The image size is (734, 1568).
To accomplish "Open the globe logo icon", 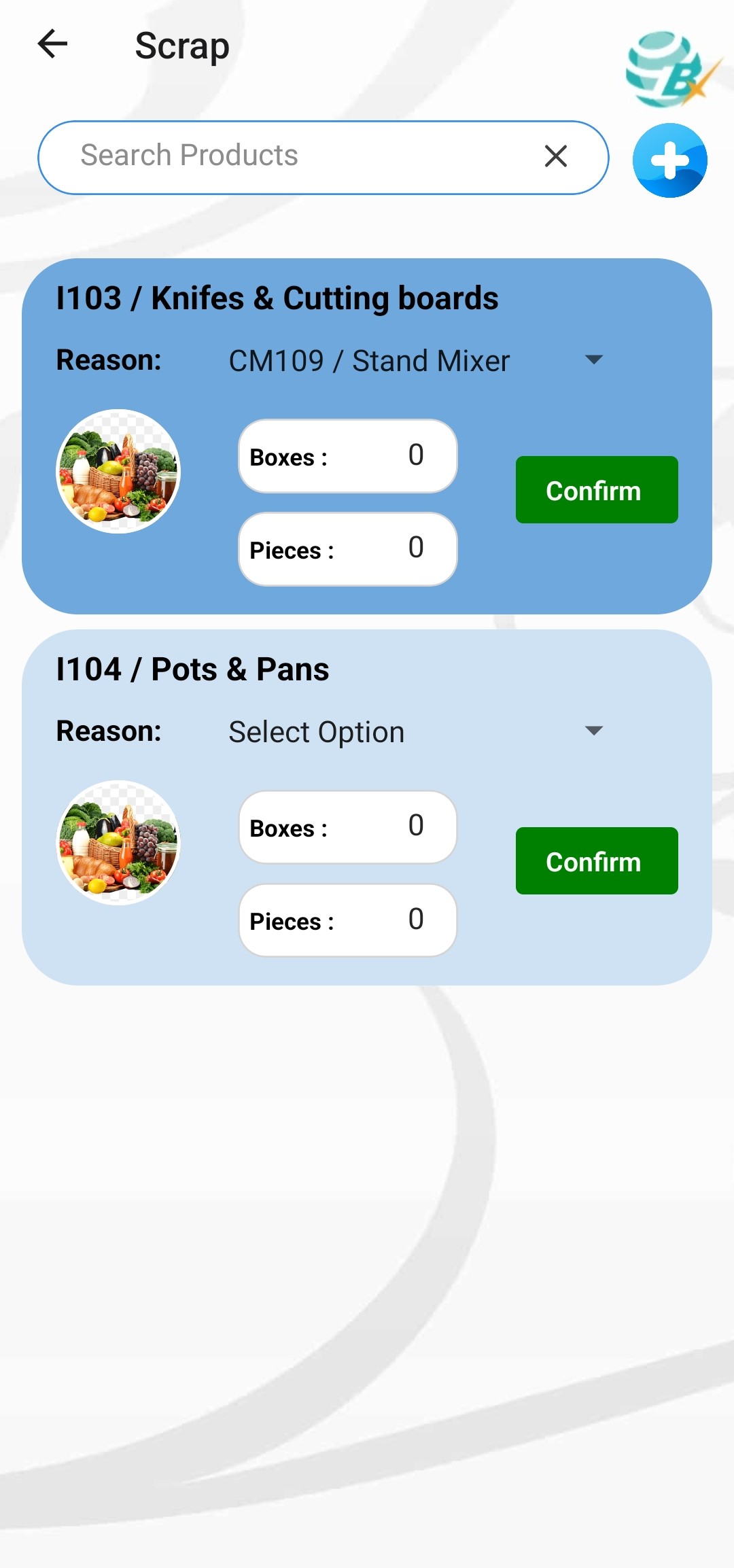I will [670, 69].
